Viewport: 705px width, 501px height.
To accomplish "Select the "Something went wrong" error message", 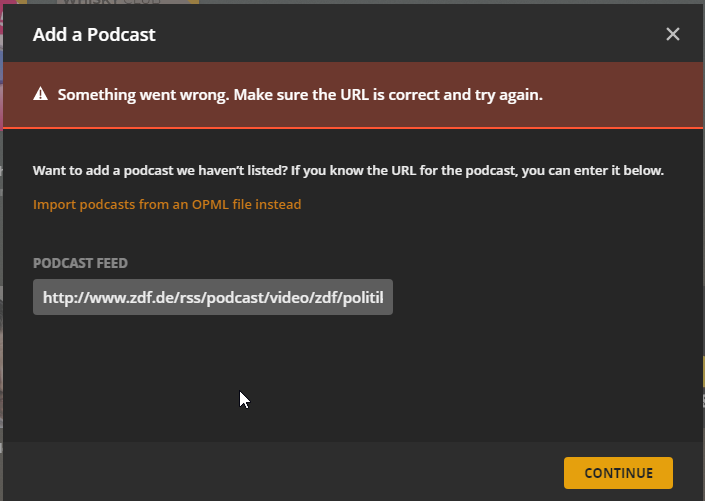I will (x=300, y=95).
